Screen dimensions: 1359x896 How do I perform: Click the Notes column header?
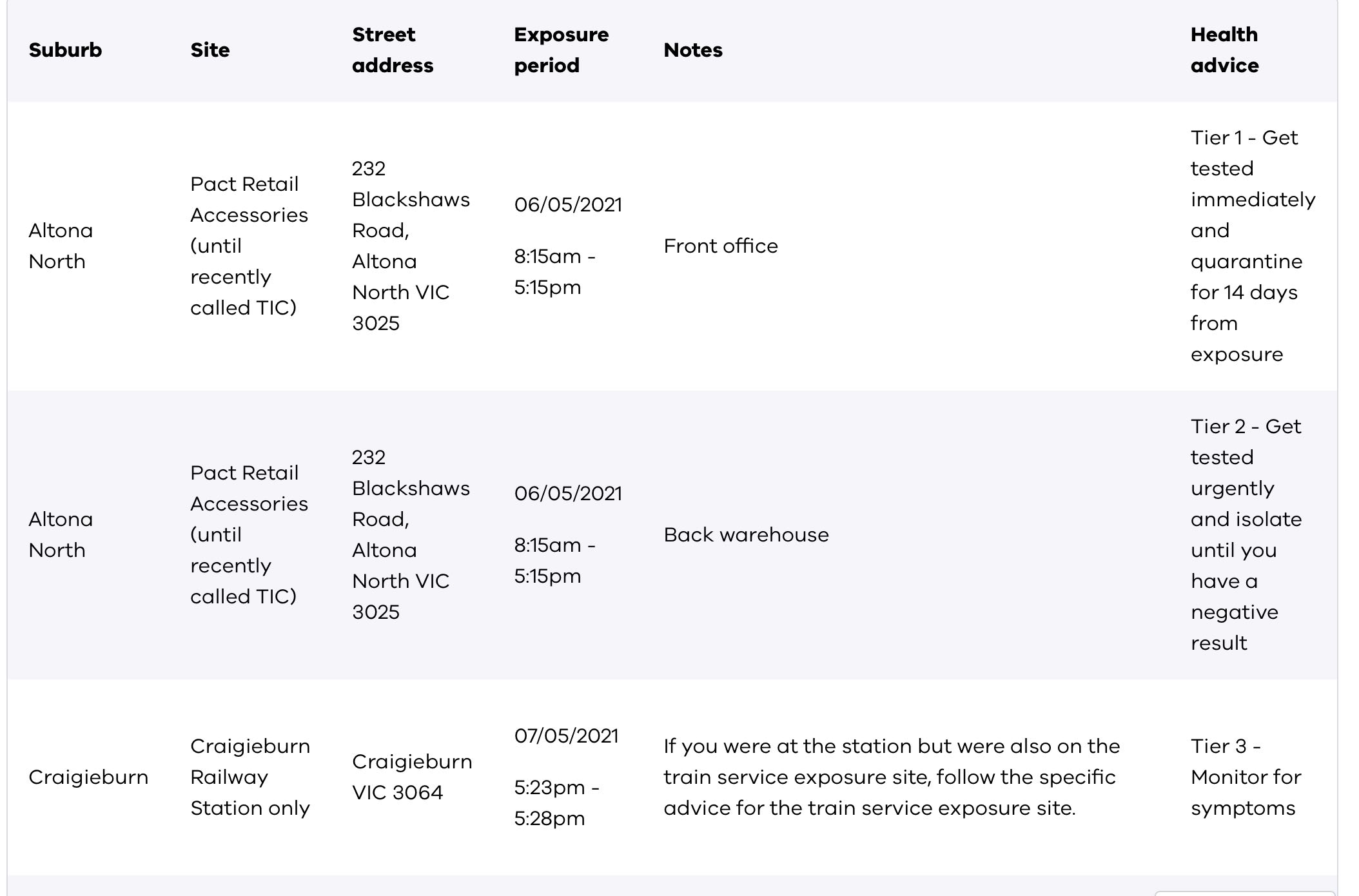click(x=693, y=50)
